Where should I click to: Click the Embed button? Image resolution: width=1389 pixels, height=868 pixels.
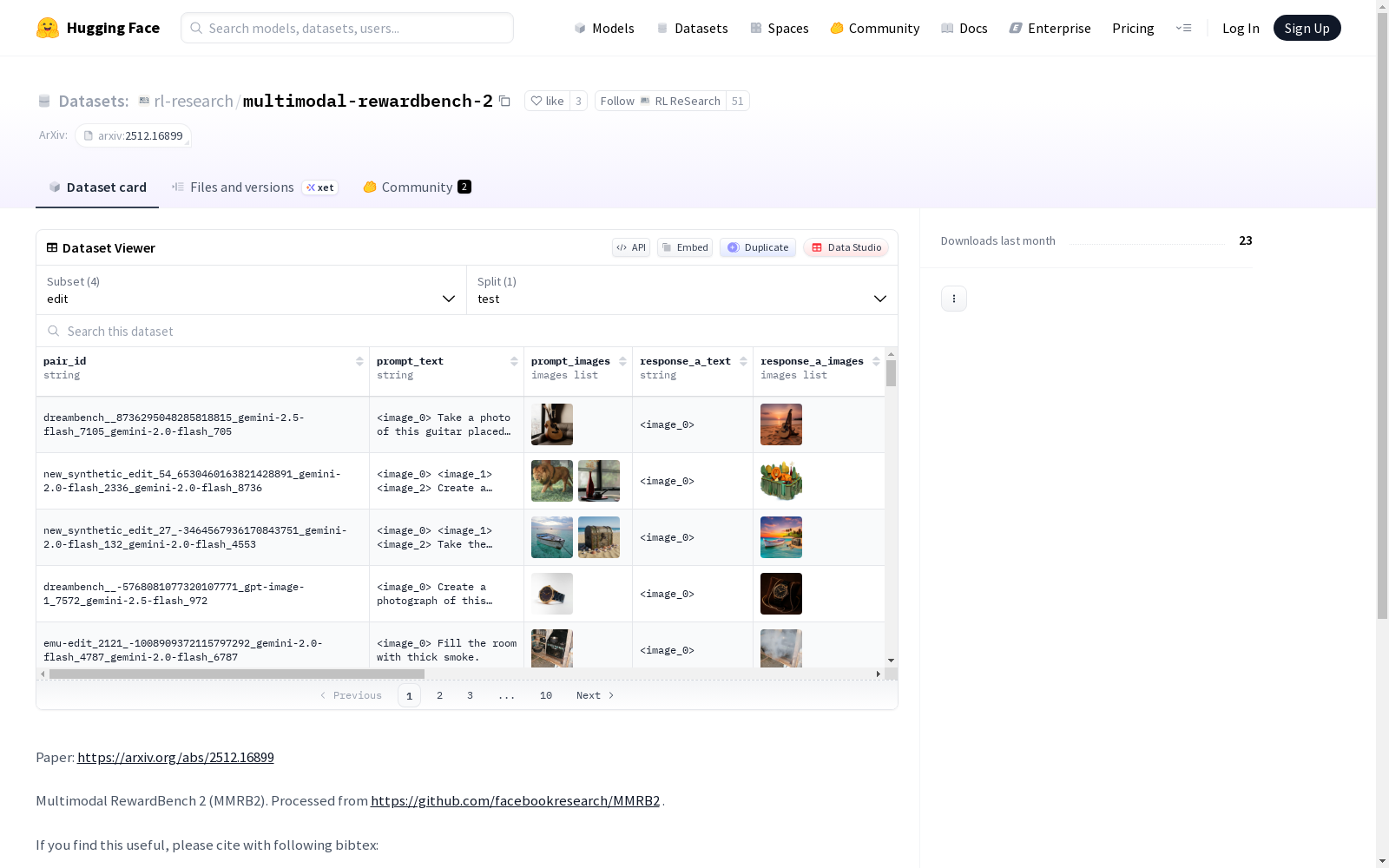(x=685, y=247)
